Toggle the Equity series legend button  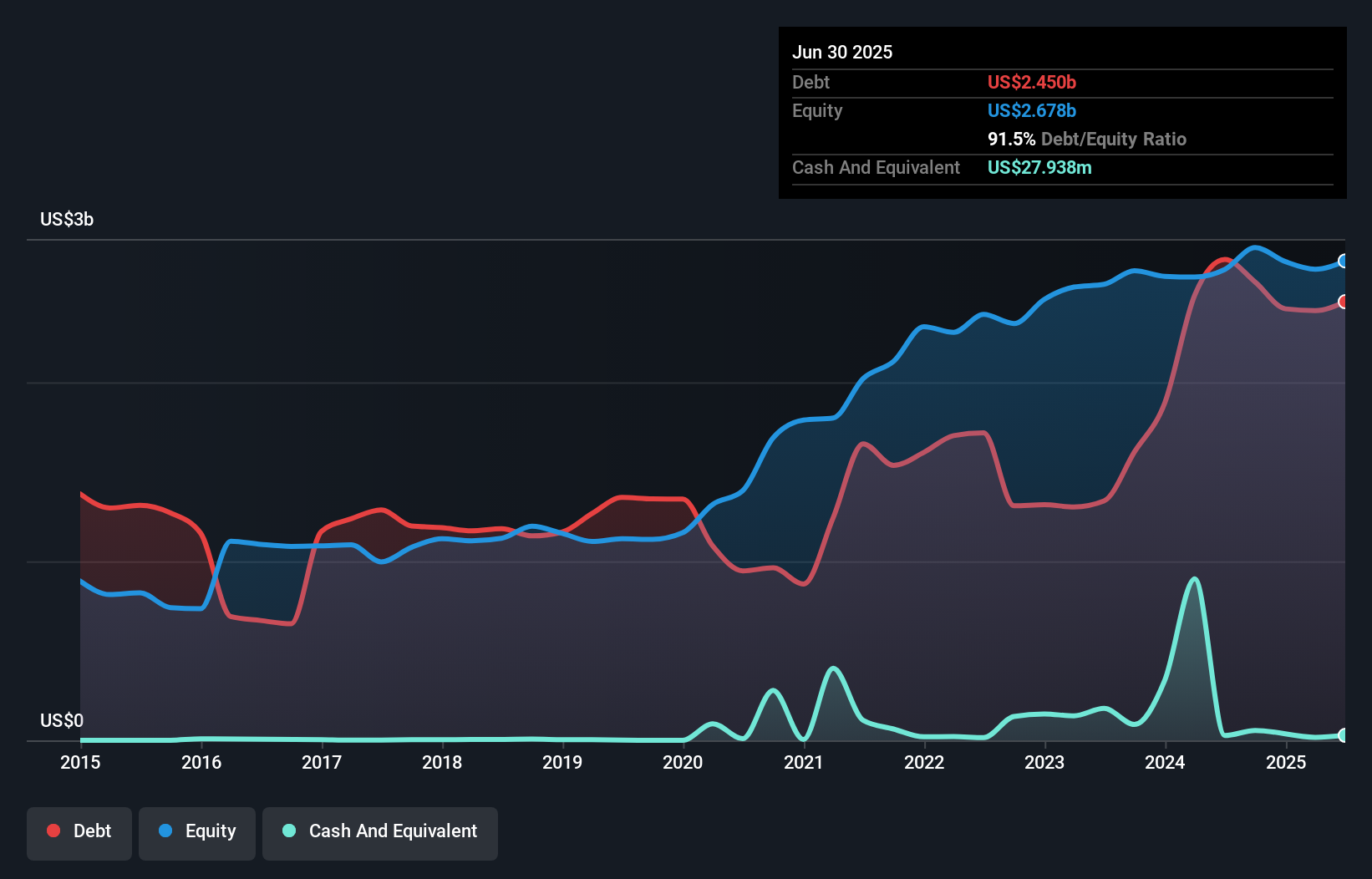click(197, 833)
